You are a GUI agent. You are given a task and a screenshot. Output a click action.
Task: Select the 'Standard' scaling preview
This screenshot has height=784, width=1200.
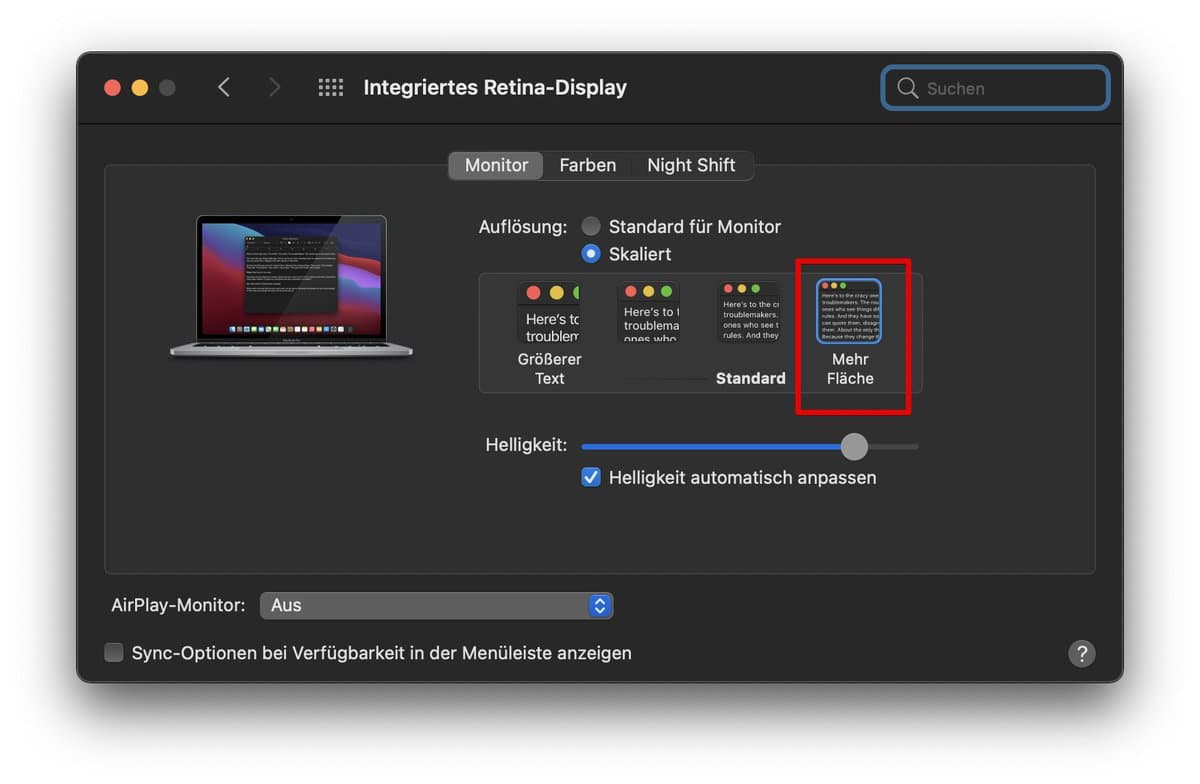tap(749, 313)
